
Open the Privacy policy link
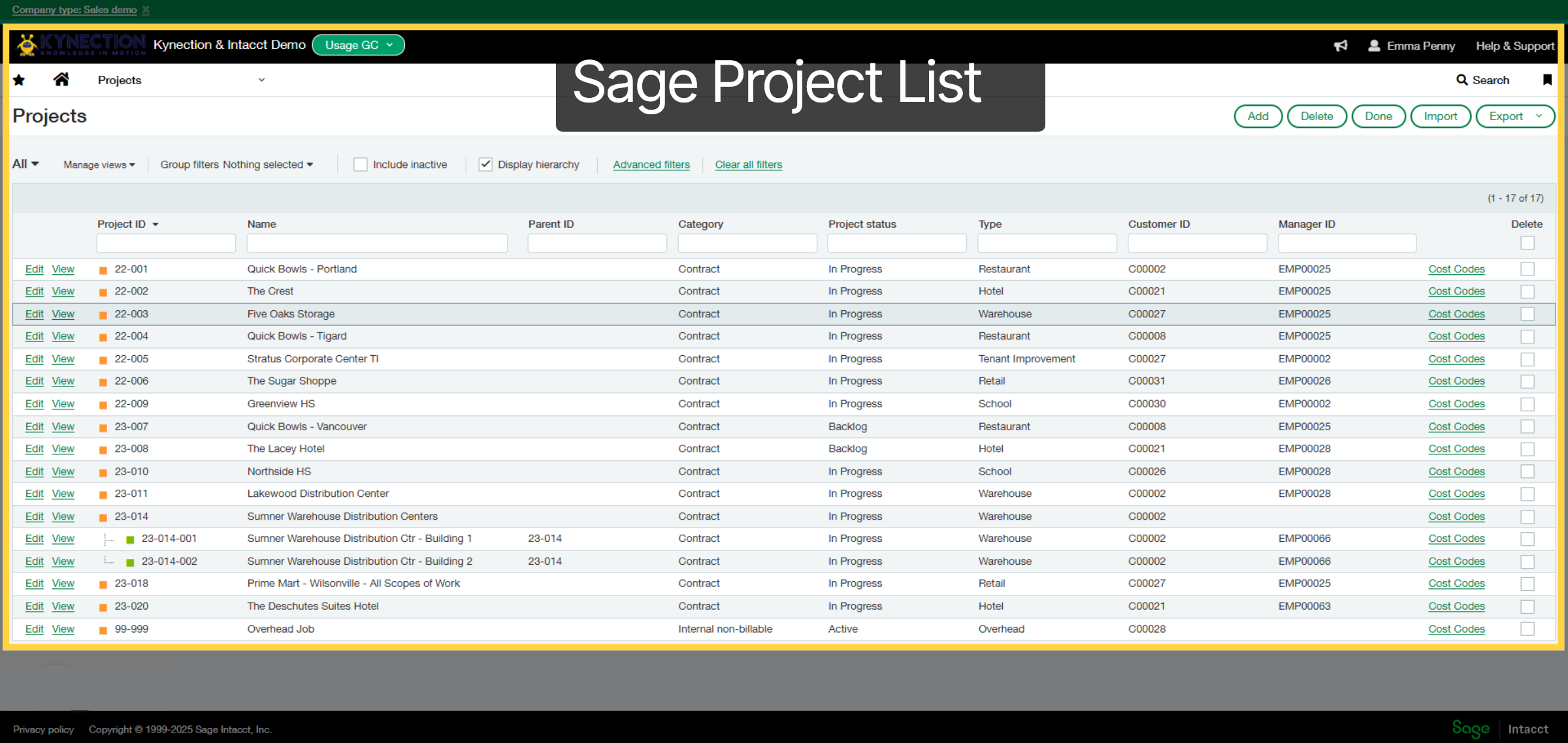coord(43,729)
